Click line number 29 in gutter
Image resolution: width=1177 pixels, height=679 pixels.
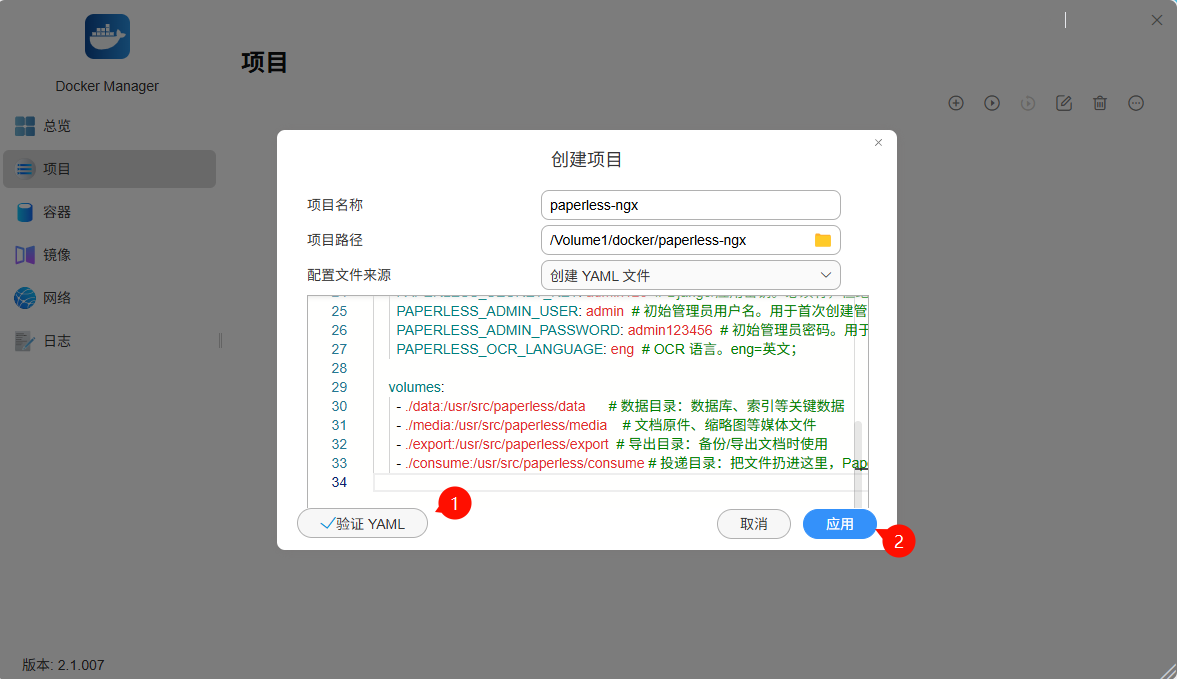click(x=339, y=387)
